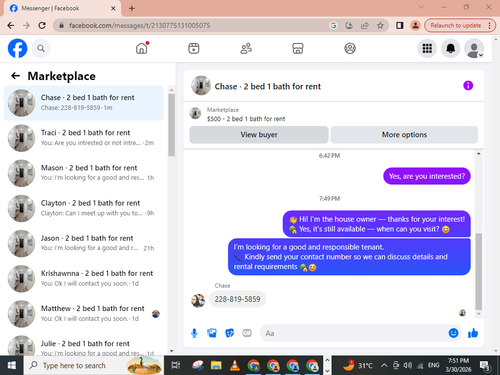The height and width of the screenshot is (375, 500).
Task: Bookmark this page with the star icon
Action: point(380,25)
